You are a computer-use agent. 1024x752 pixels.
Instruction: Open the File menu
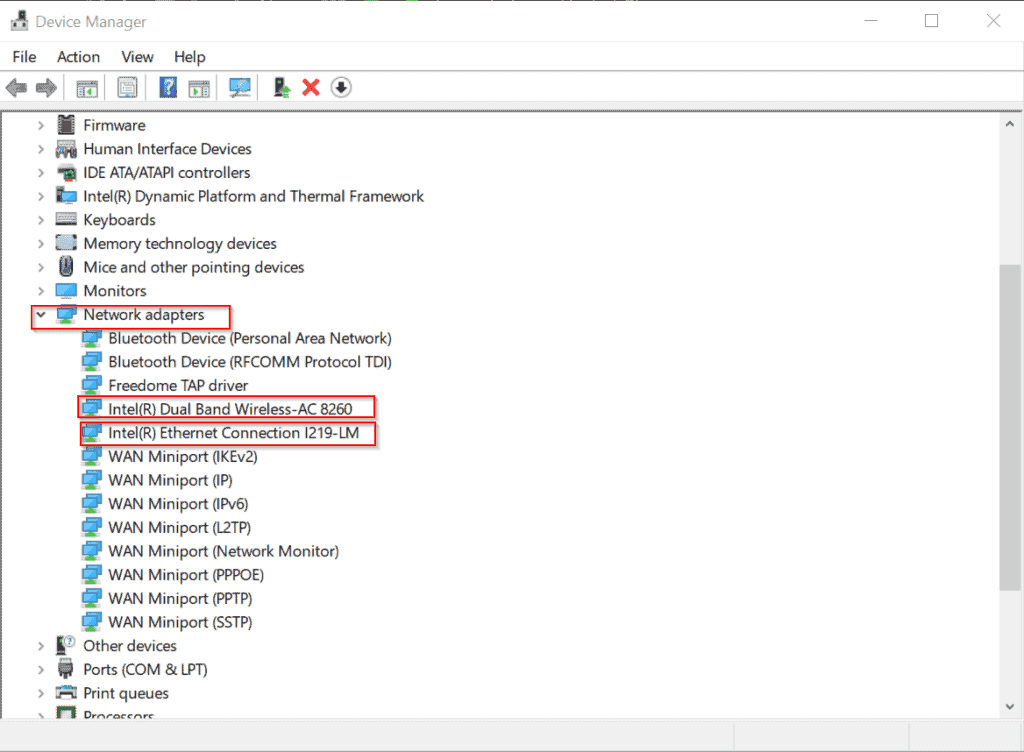[24, 57]
